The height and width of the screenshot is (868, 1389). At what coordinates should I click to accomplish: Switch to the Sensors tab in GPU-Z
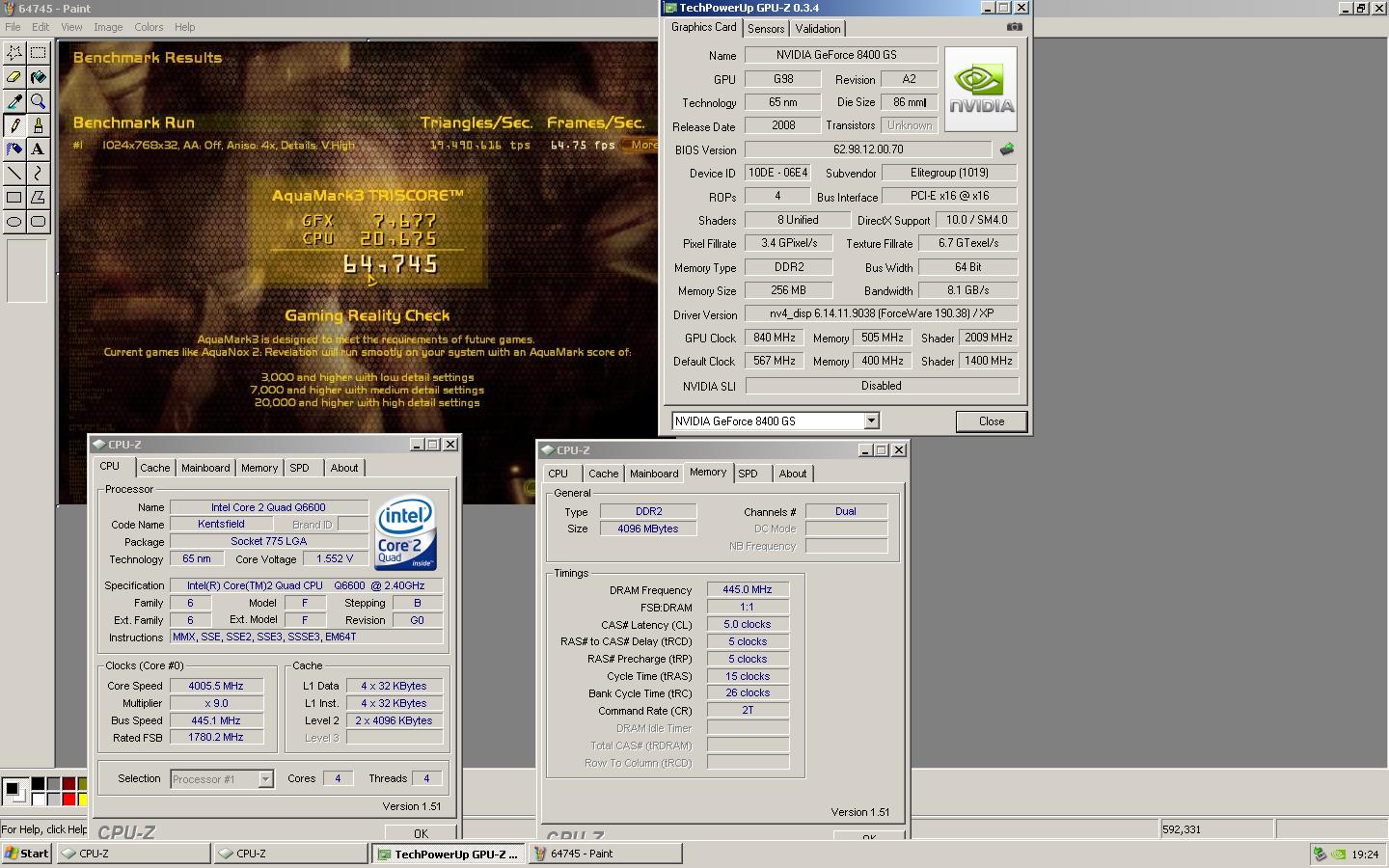[x=766, y=29]
